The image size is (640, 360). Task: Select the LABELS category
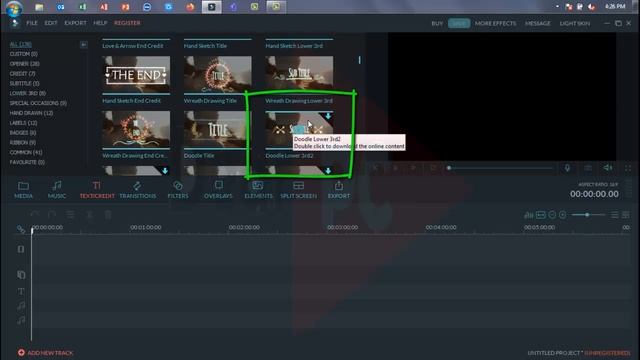[x=23, y=123]
